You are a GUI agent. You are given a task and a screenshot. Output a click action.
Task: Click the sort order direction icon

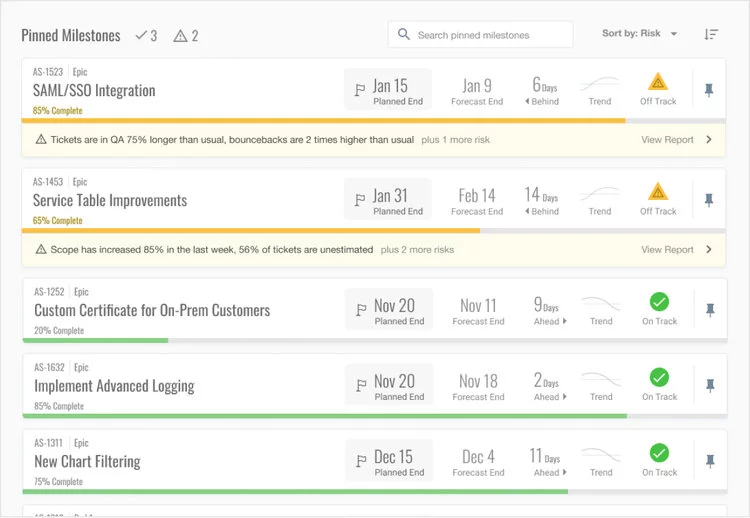tap(711, 34)
